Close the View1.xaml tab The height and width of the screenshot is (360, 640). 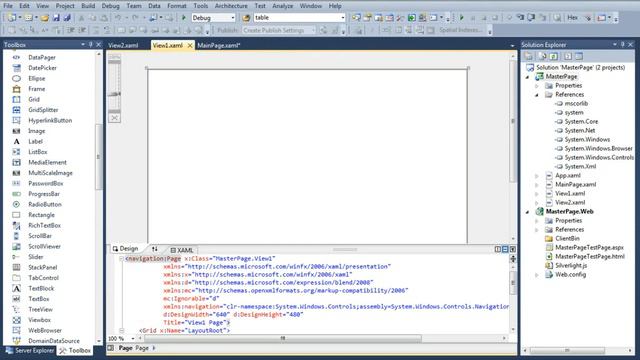(190, 45)
